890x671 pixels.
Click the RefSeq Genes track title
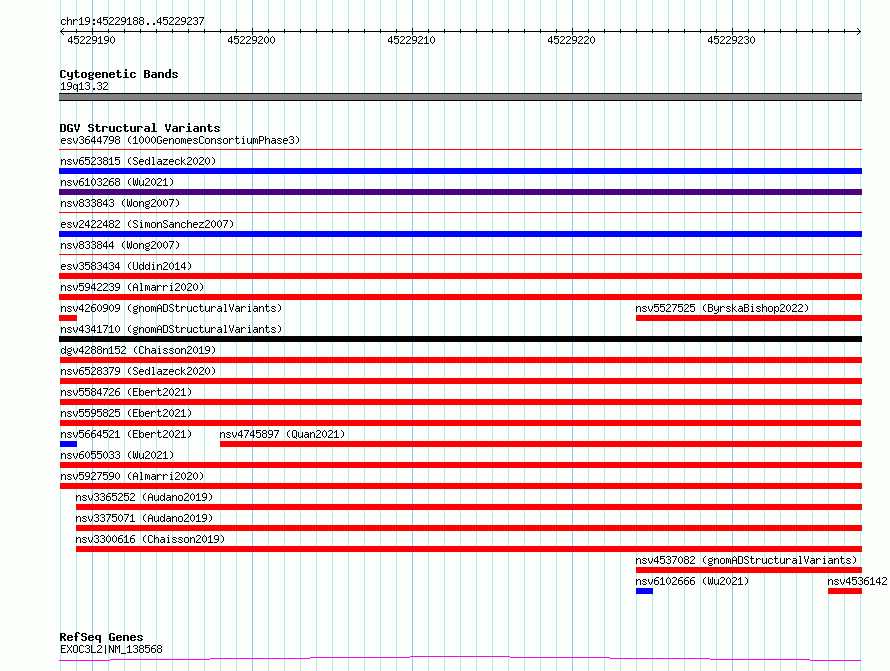pyautogui.click(x=101, y=637)
